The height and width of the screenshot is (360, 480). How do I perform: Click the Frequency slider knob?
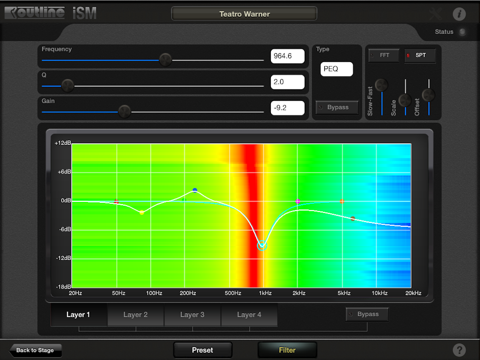(165, 60)
